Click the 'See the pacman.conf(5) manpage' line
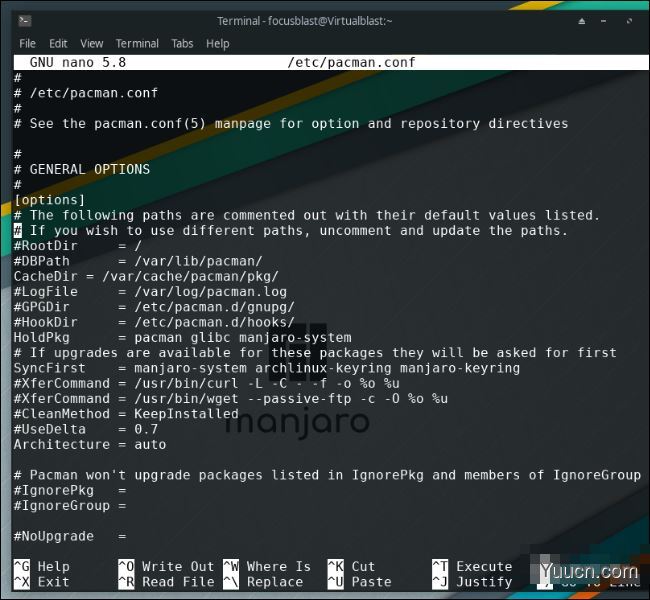 click(x=291, y=124)
